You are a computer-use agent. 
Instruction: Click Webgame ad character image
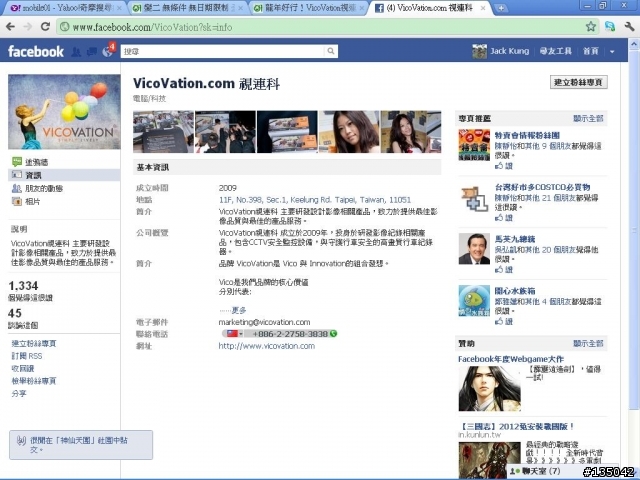tap(489, 389)
